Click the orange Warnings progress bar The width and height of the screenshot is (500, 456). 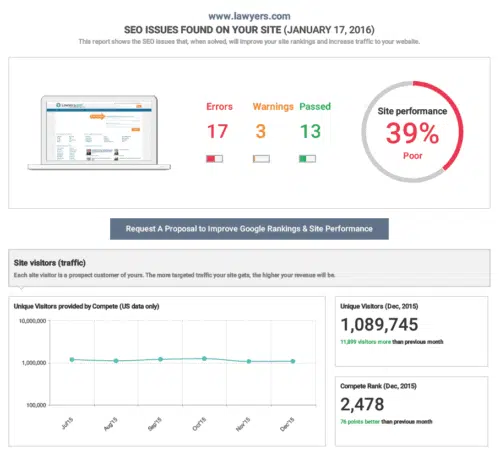261,159
